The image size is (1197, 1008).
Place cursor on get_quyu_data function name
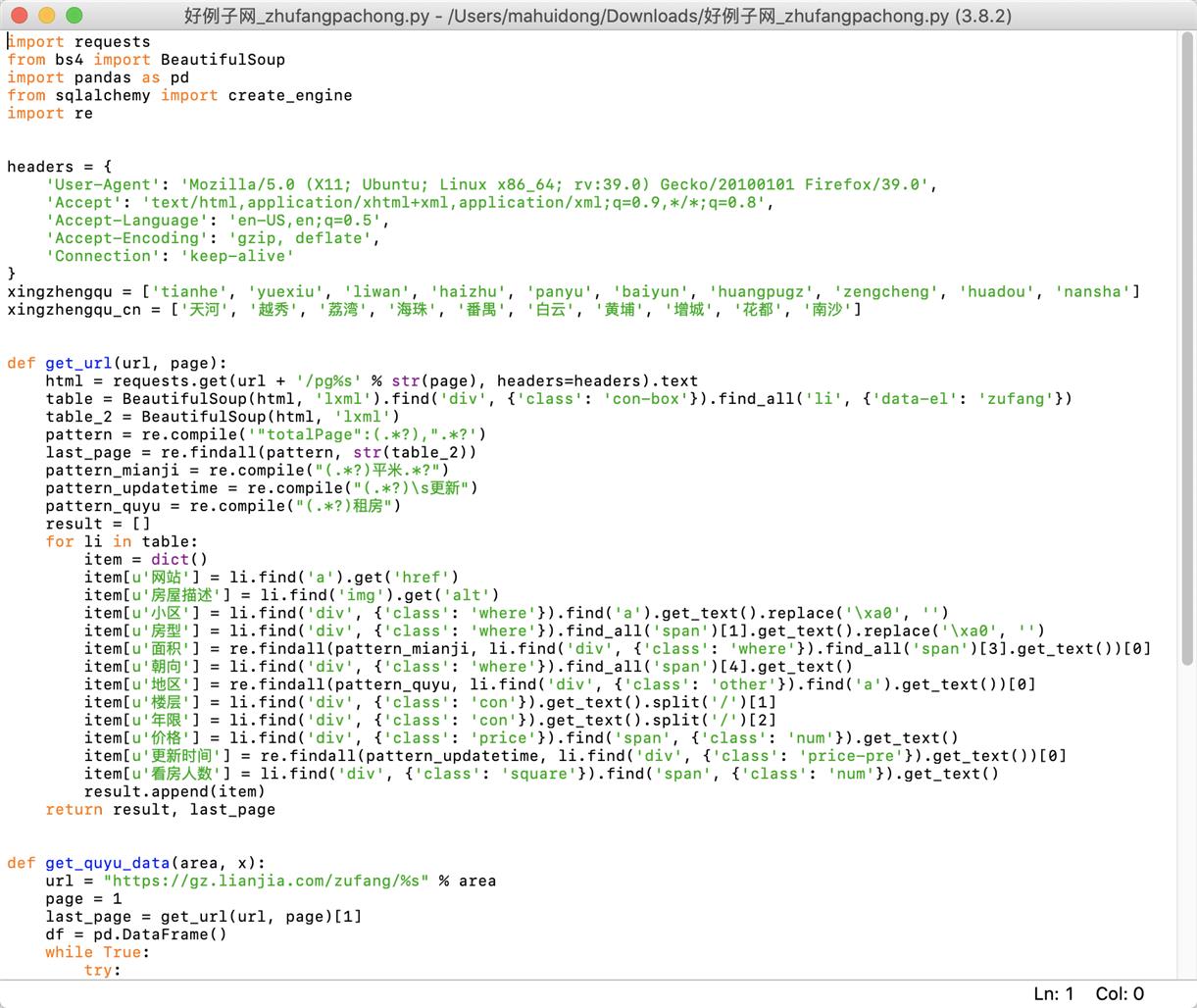107,863
